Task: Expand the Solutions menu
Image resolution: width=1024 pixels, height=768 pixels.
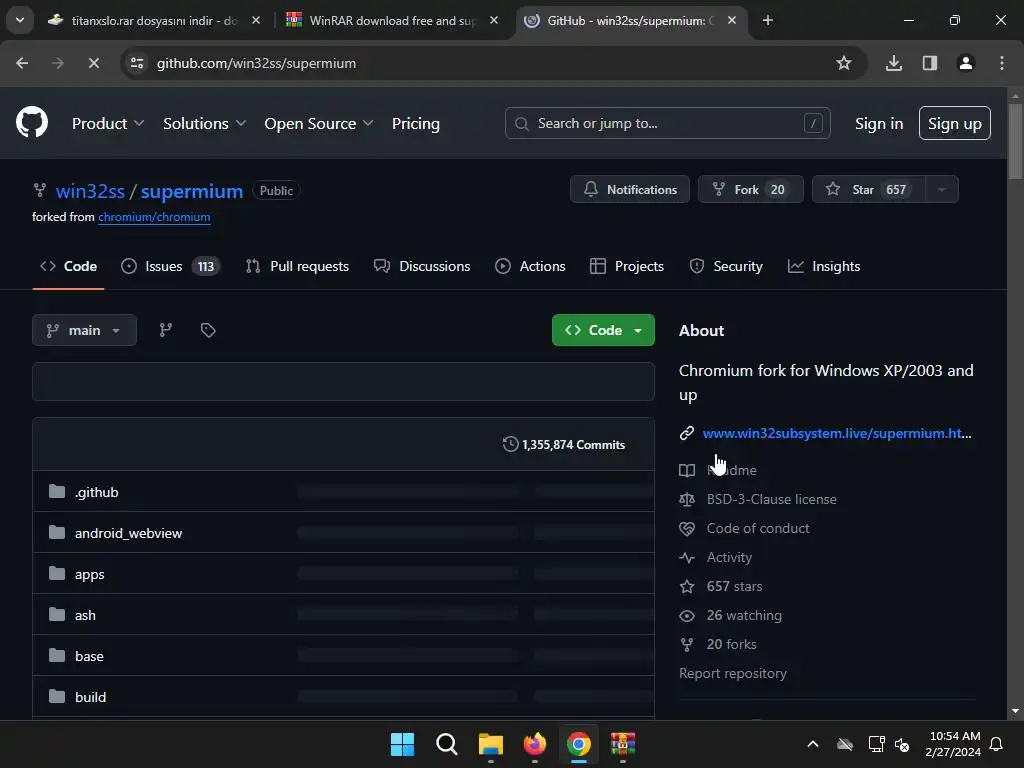Action: 204,123
